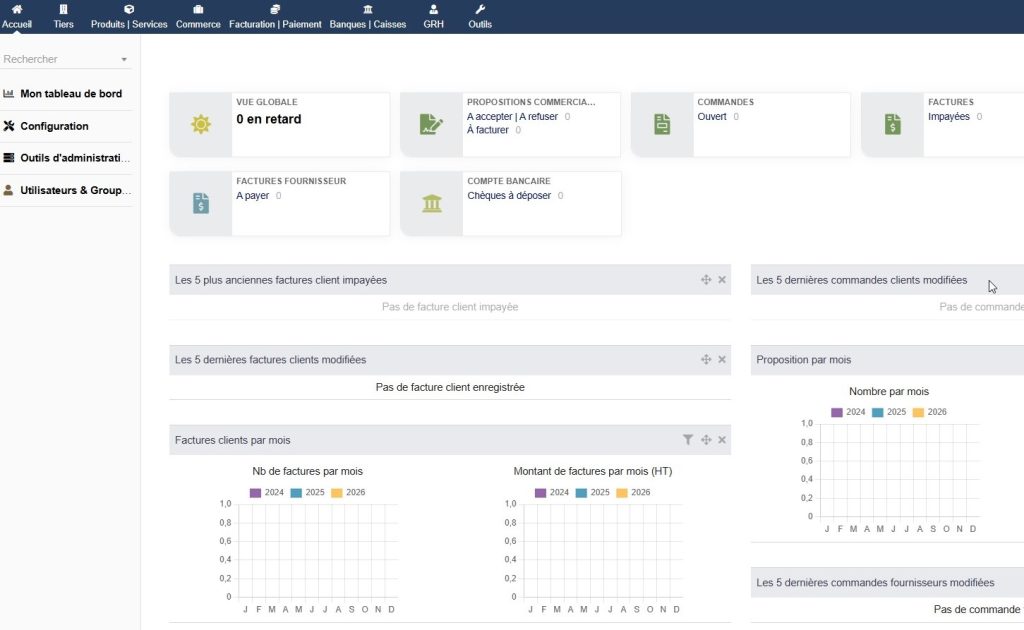The width and height of the screenshot is (1024, 630).
Task: Expand the Configuration sidebar entry
Action: click(54, 126)
